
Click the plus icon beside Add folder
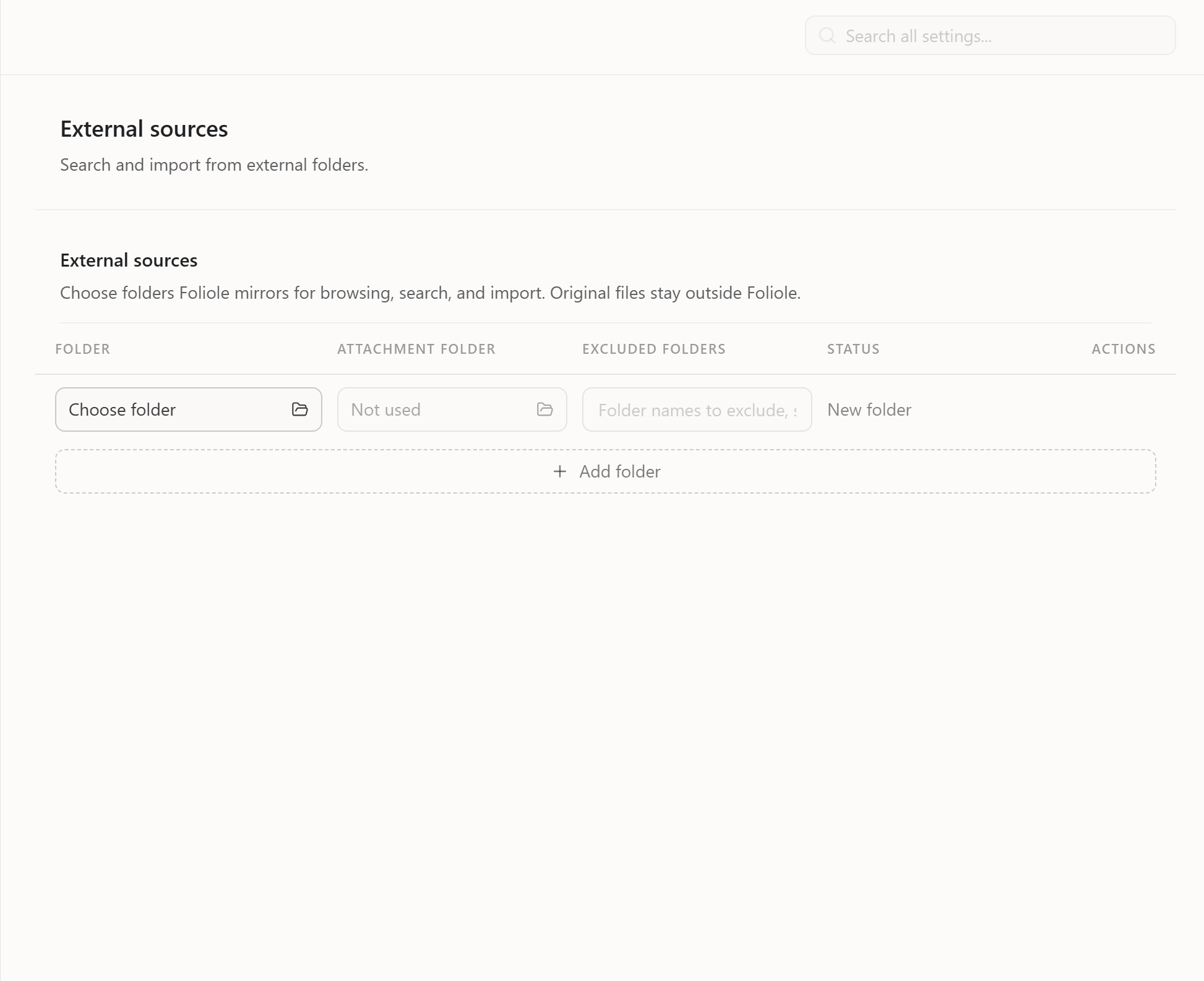(559, 471)
